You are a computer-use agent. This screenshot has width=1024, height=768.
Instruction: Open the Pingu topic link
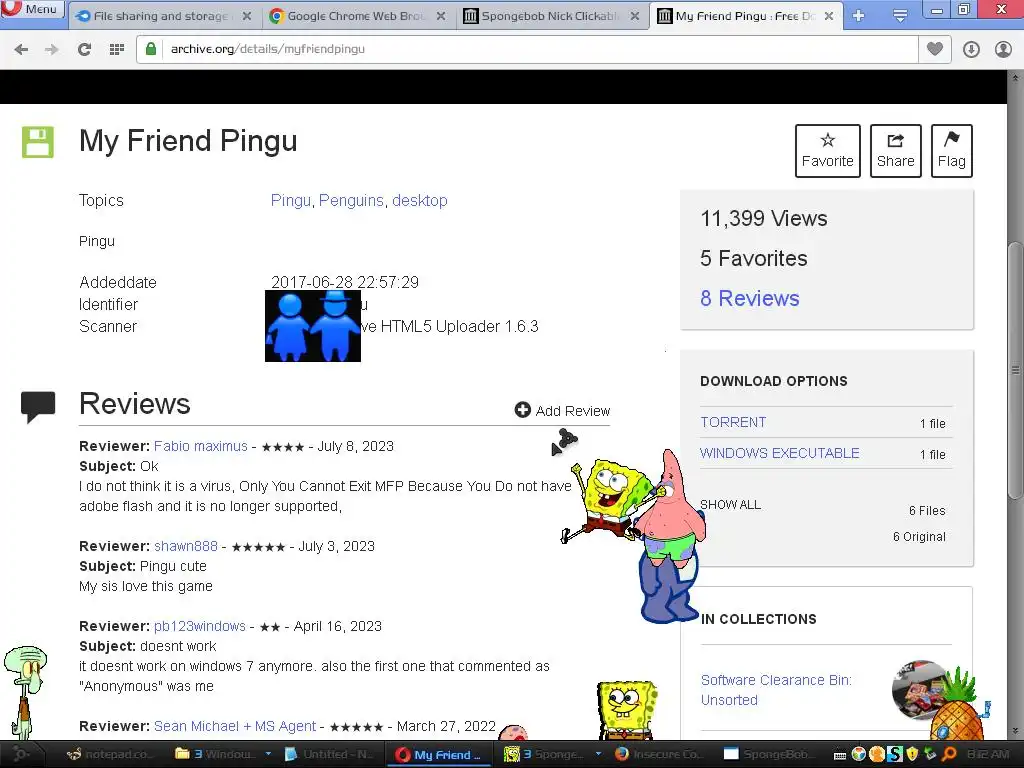(x=291, y=200)
